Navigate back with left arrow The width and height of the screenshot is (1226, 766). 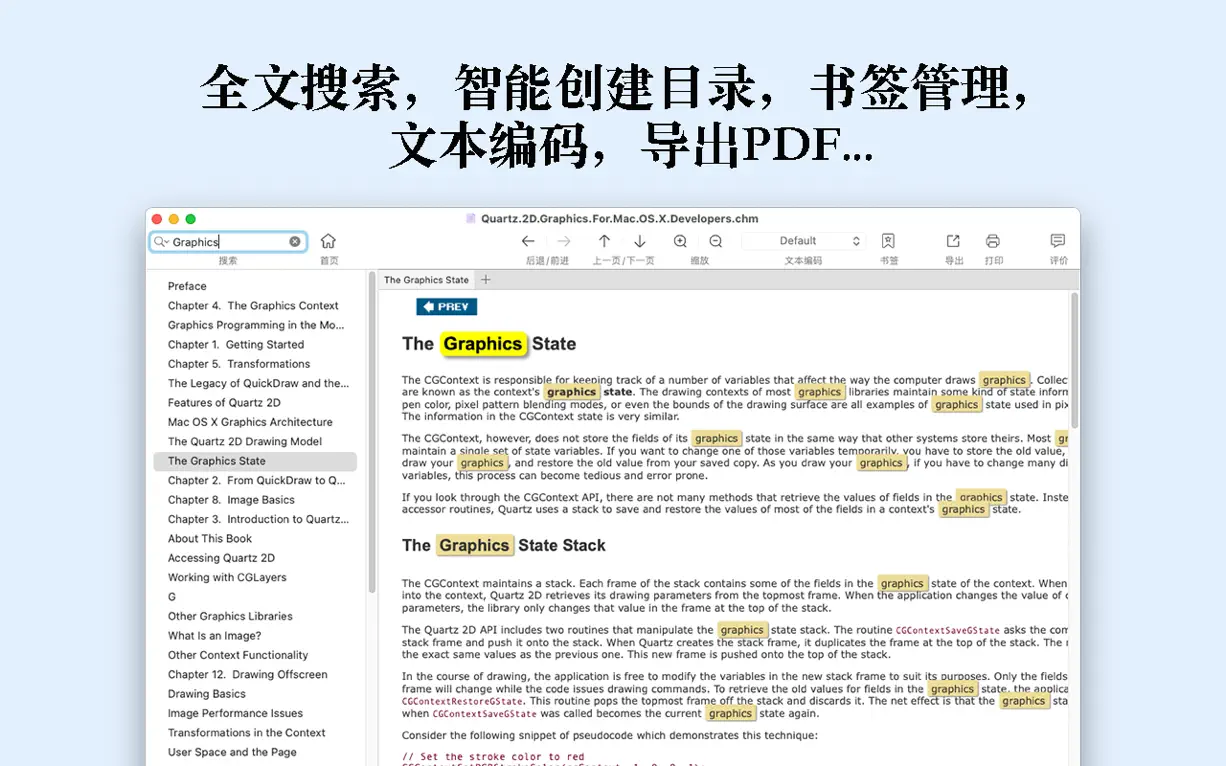pyautogui.click(x=528, y=241)
